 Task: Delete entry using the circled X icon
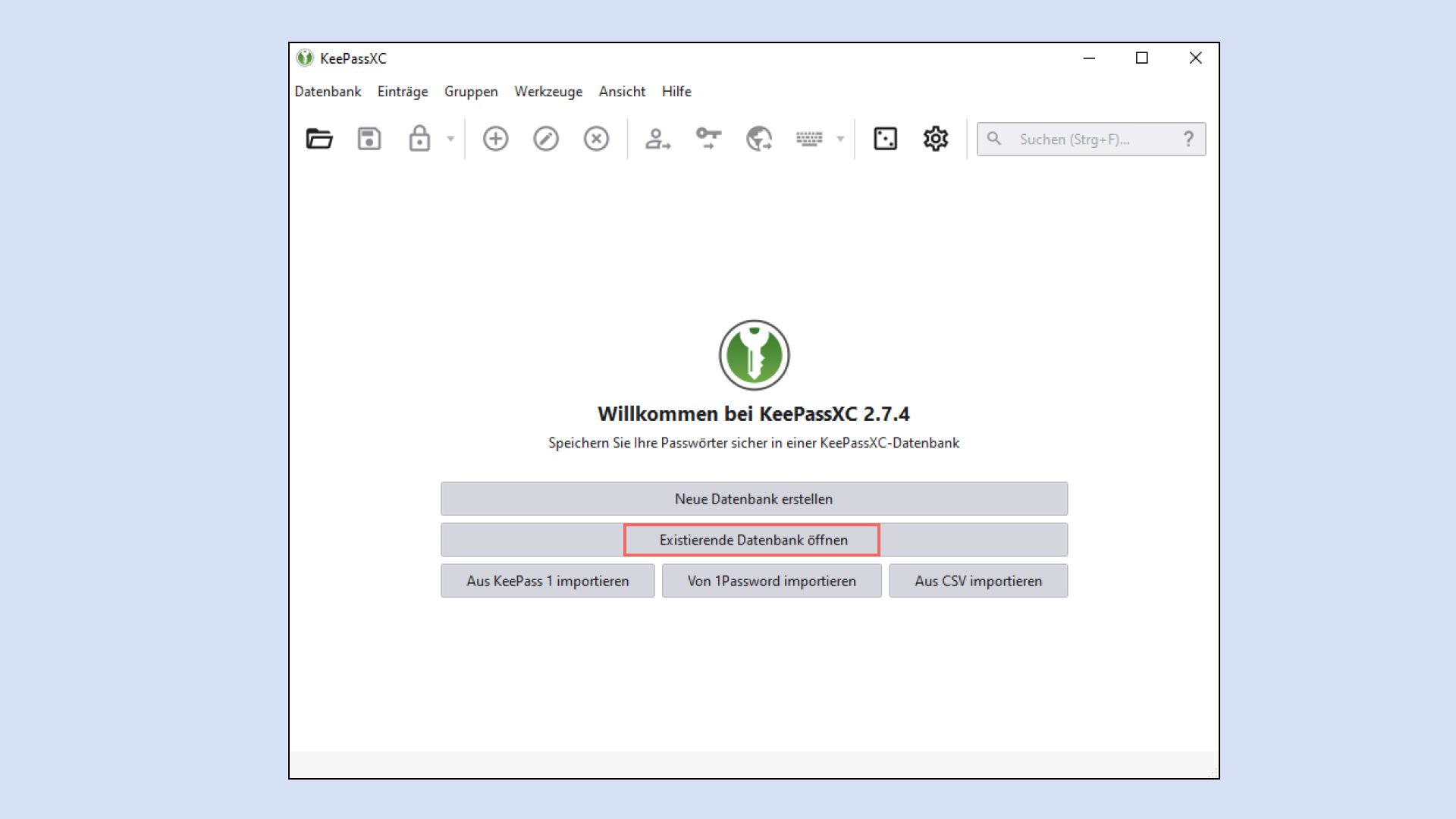(596, 139)
